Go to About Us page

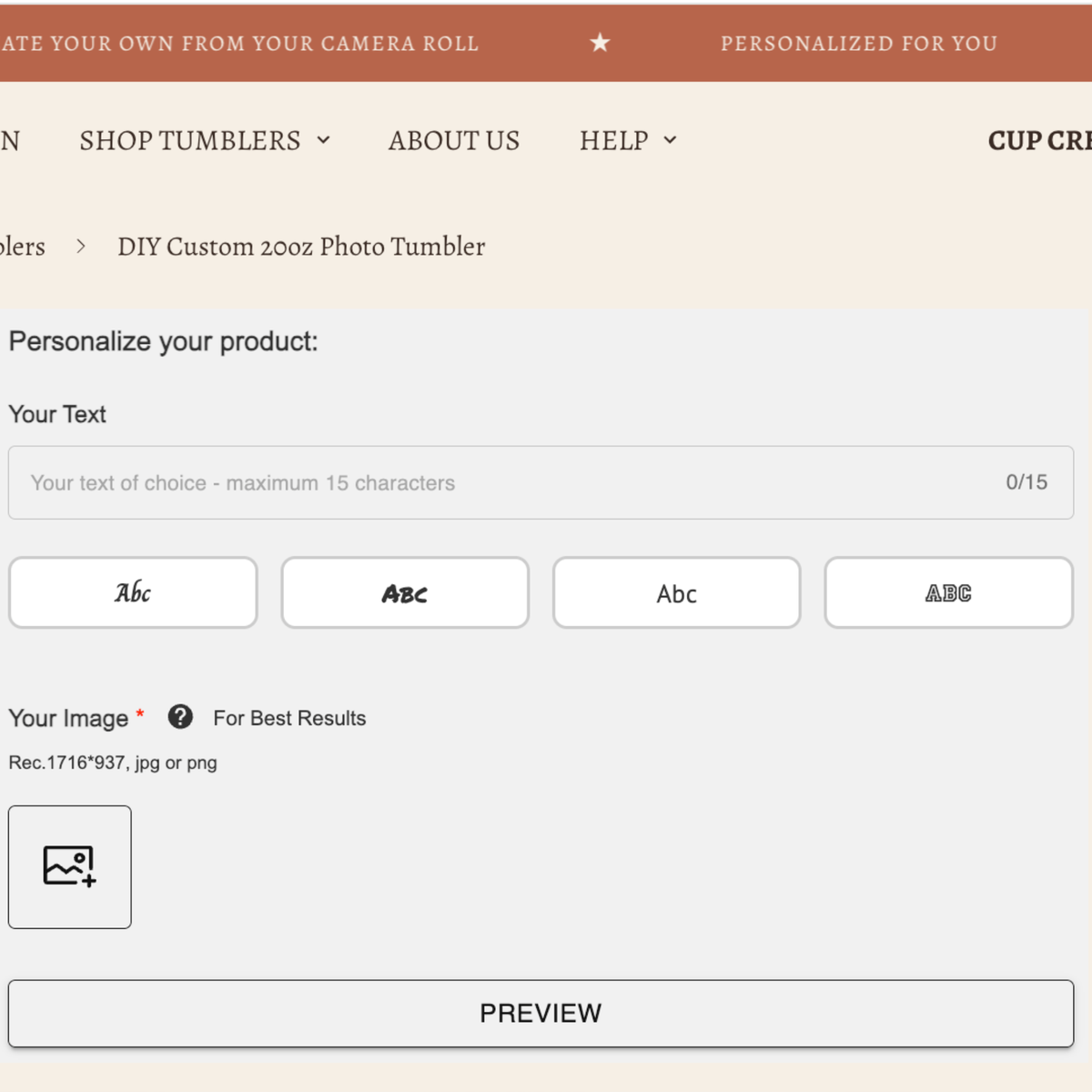[x=454, y=140]
